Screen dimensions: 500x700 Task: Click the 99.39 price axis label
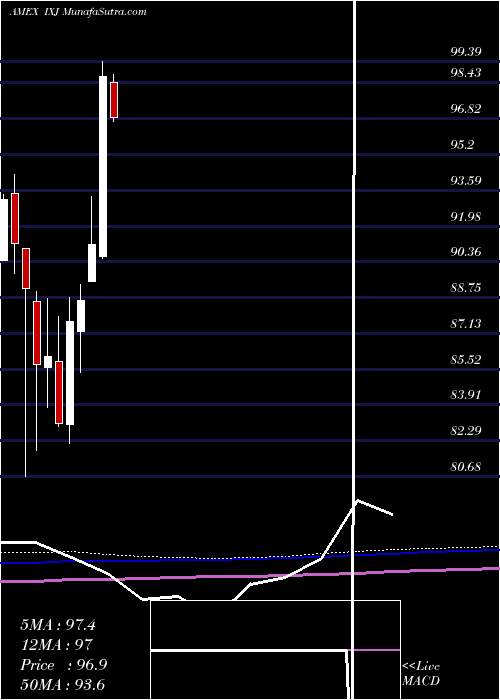coord(466,51)
